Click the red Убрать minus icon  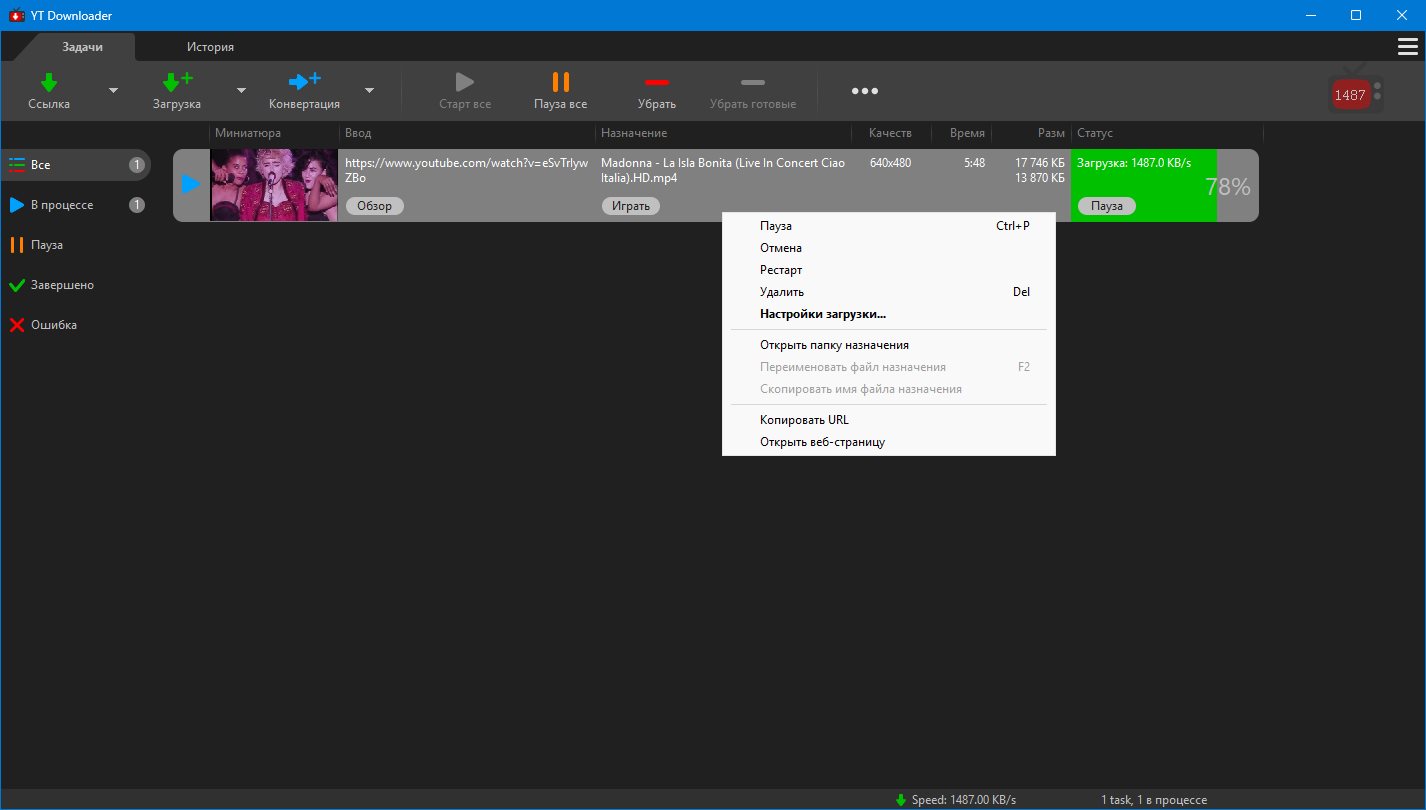657,82
